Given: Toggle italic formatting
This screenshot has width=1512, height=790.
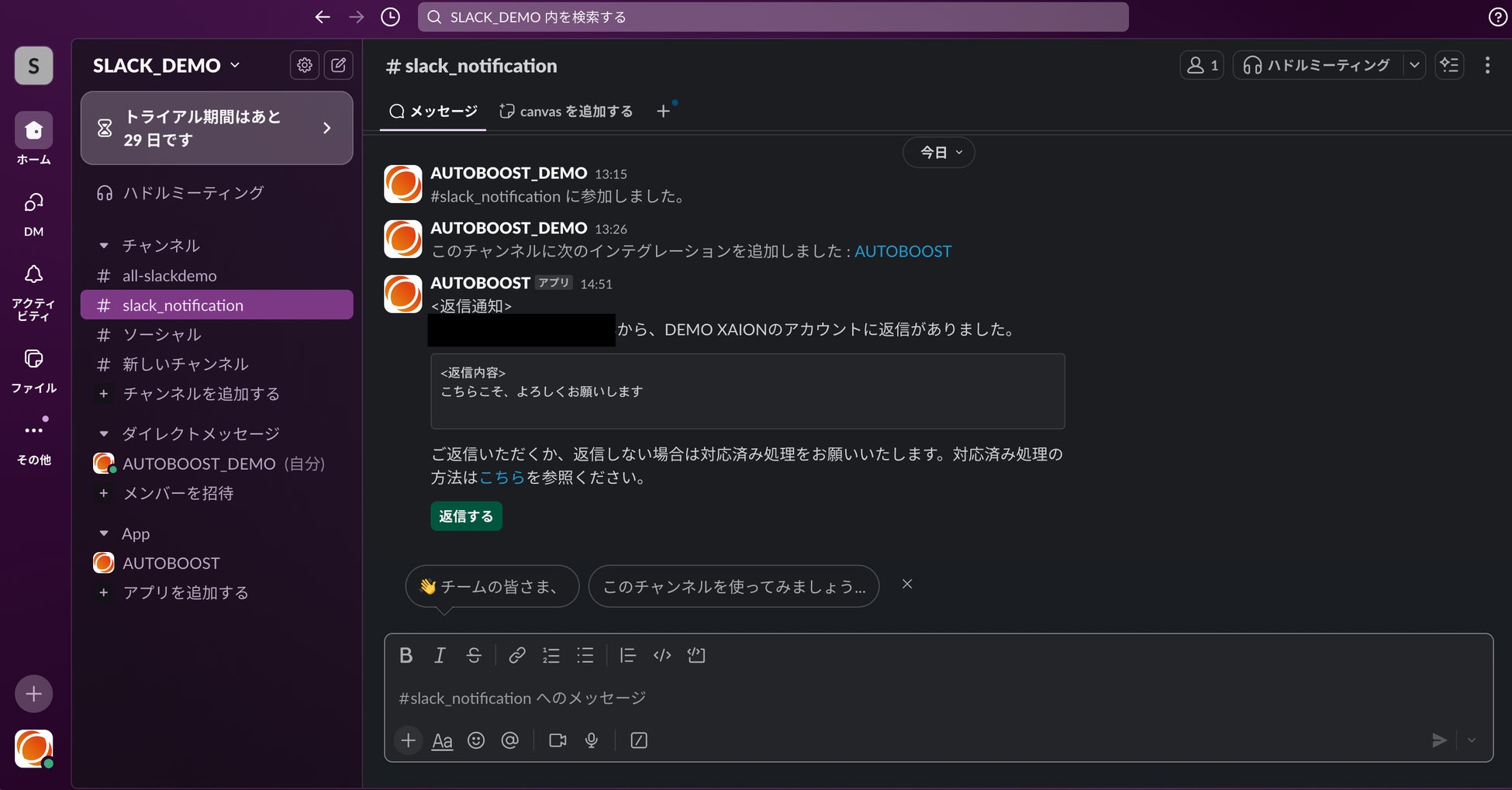Looking at the screenshot, I should (440, 656).
